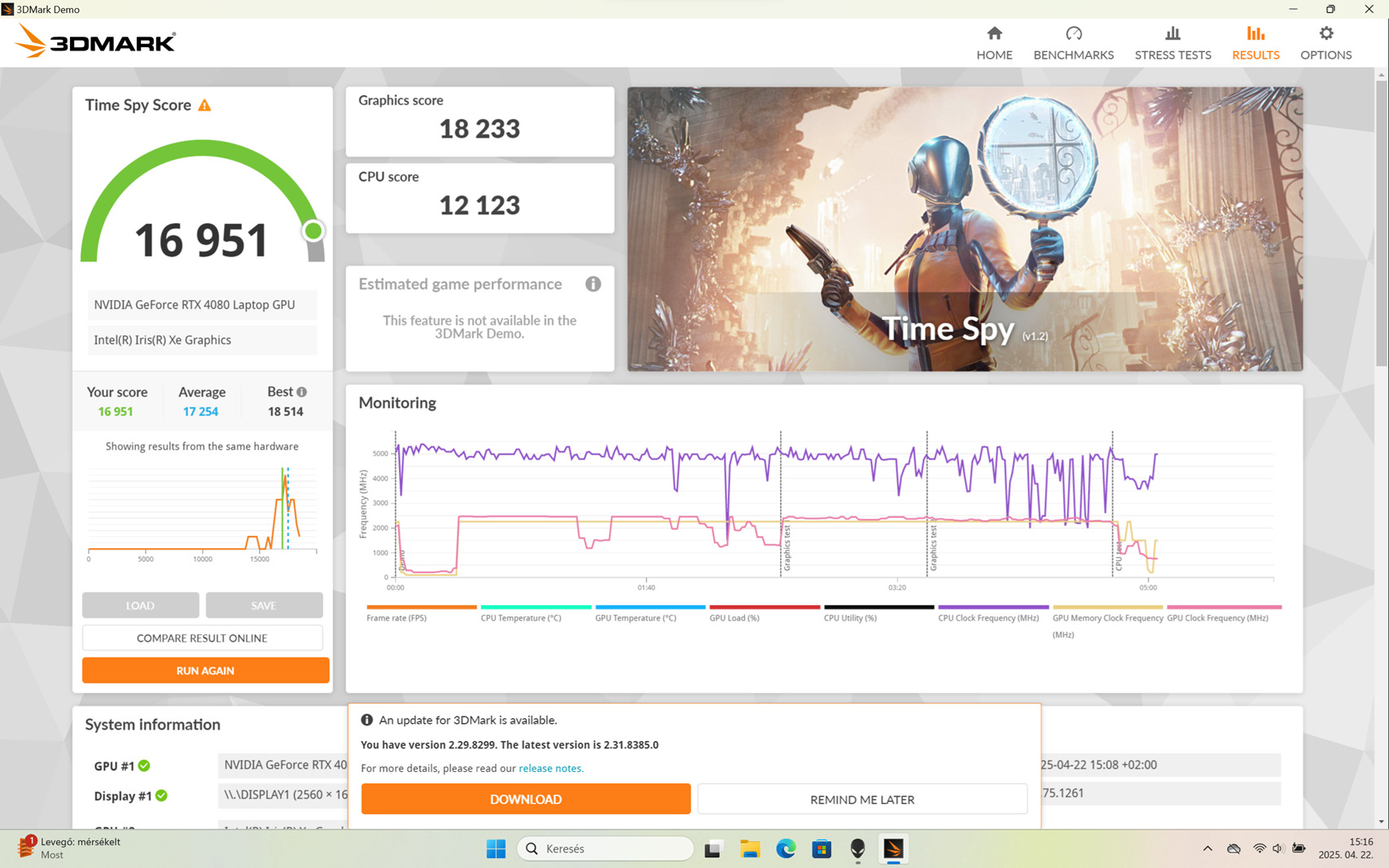Open the weather widget in taskbar
1389x868 pixels.
click(69, 848)
